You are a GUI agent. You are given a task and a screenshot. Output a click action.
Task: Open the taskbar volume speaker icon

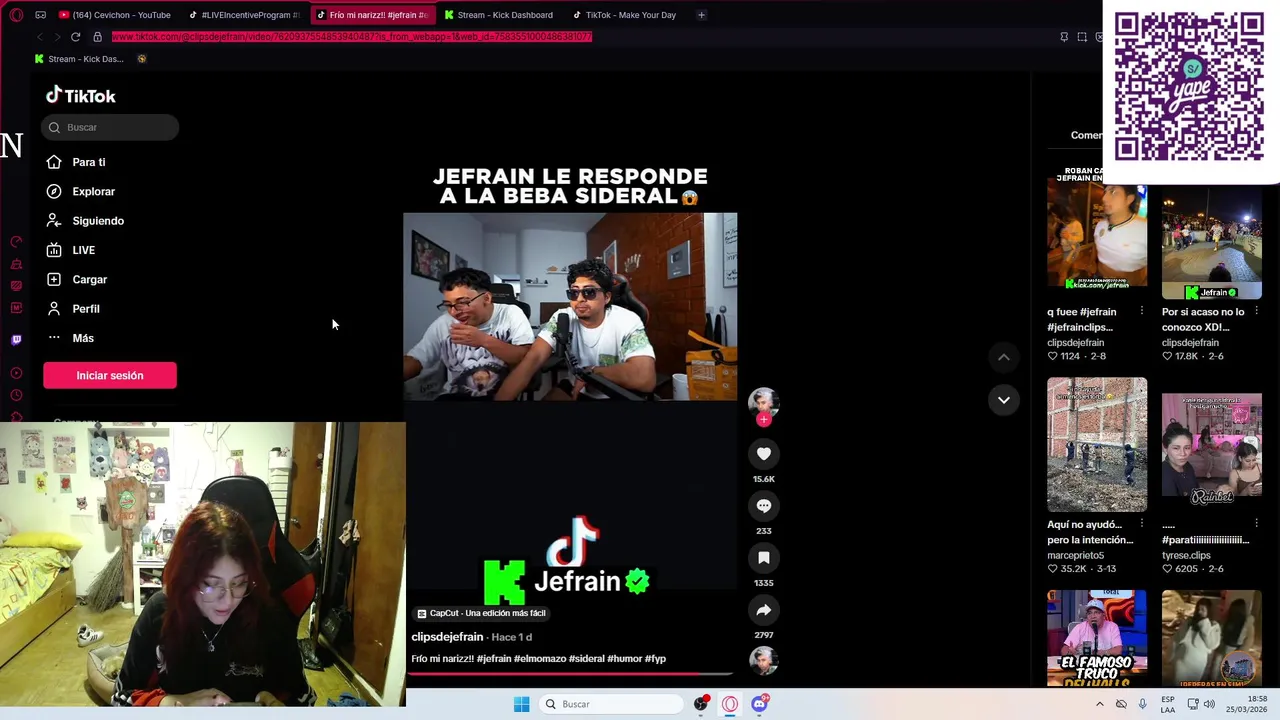tap(1209, 704)
